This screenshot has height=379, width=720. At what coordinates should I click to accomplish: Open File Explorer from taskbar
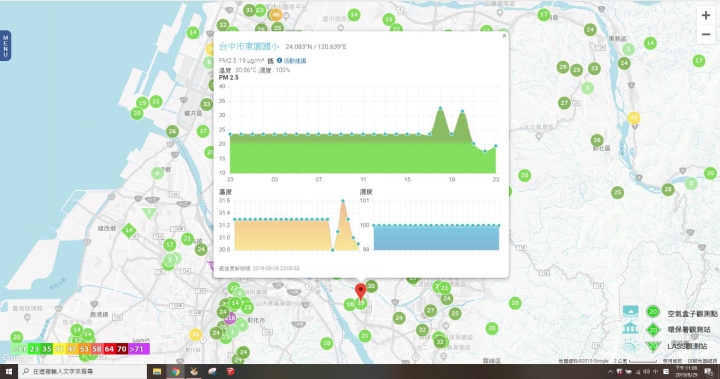click(157, 371)
